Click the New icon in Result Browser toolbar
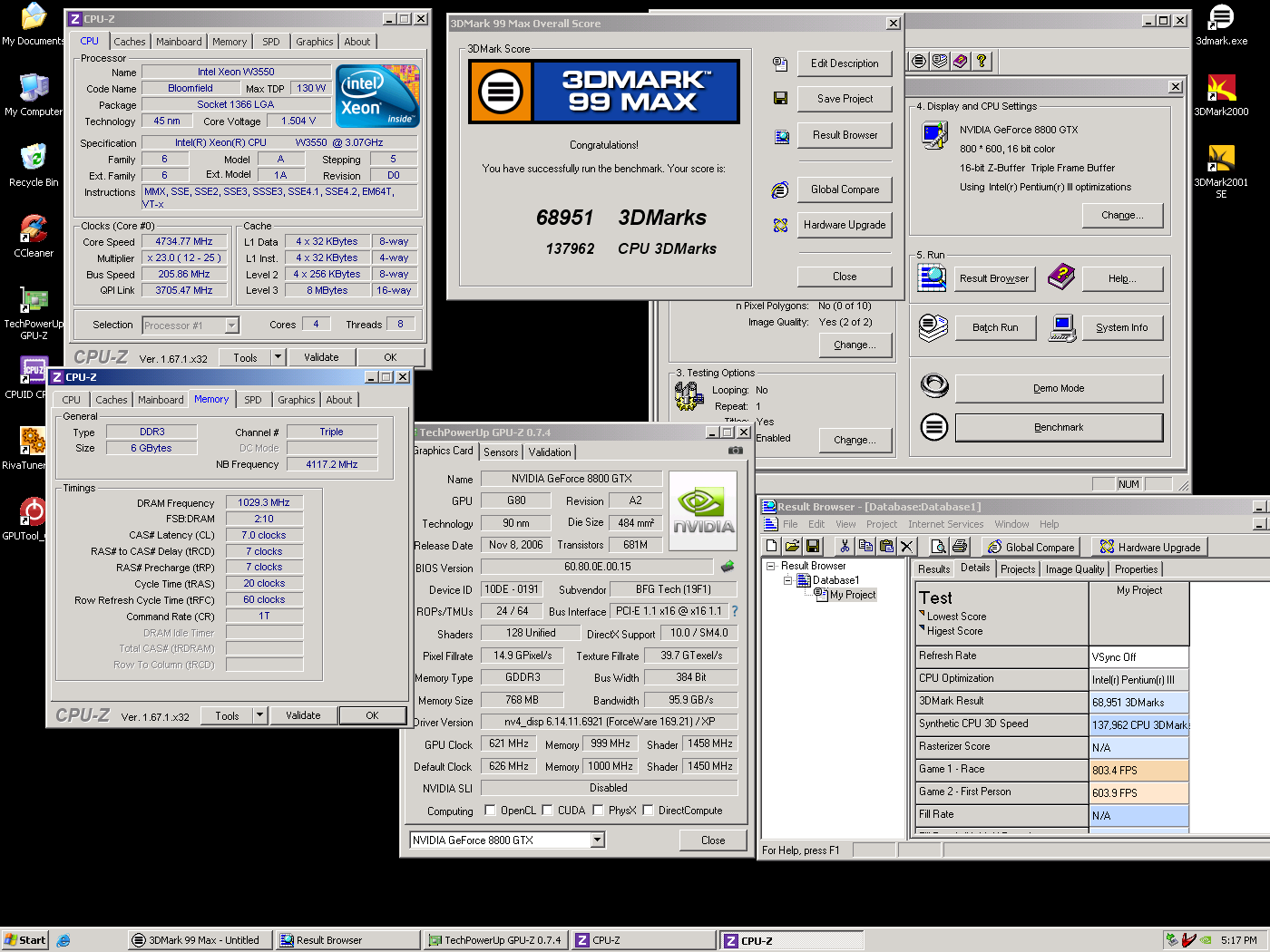Viewport: 1270px width, 952px height. 771,547
